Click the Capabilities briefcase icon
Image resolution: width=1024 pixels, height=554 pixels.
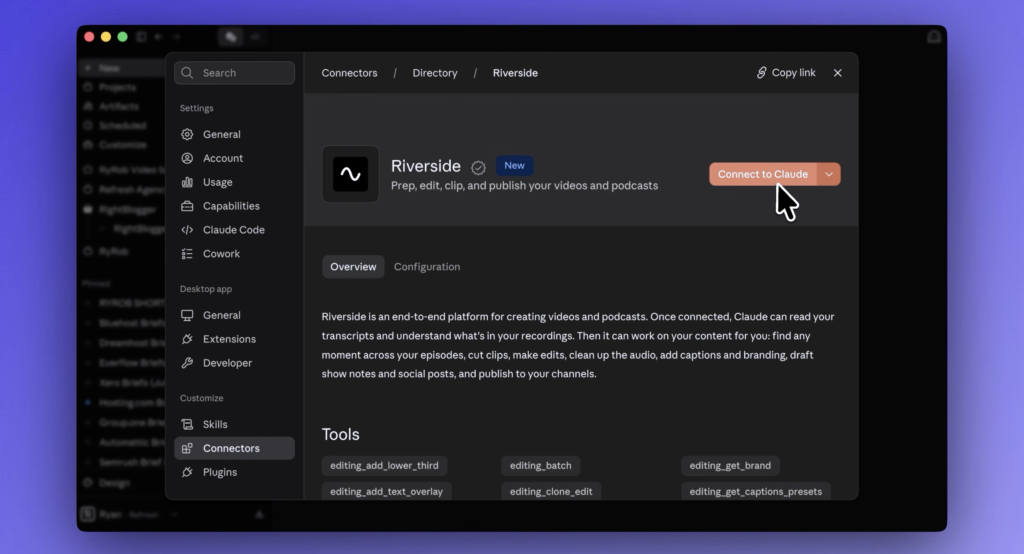[187, 206]
